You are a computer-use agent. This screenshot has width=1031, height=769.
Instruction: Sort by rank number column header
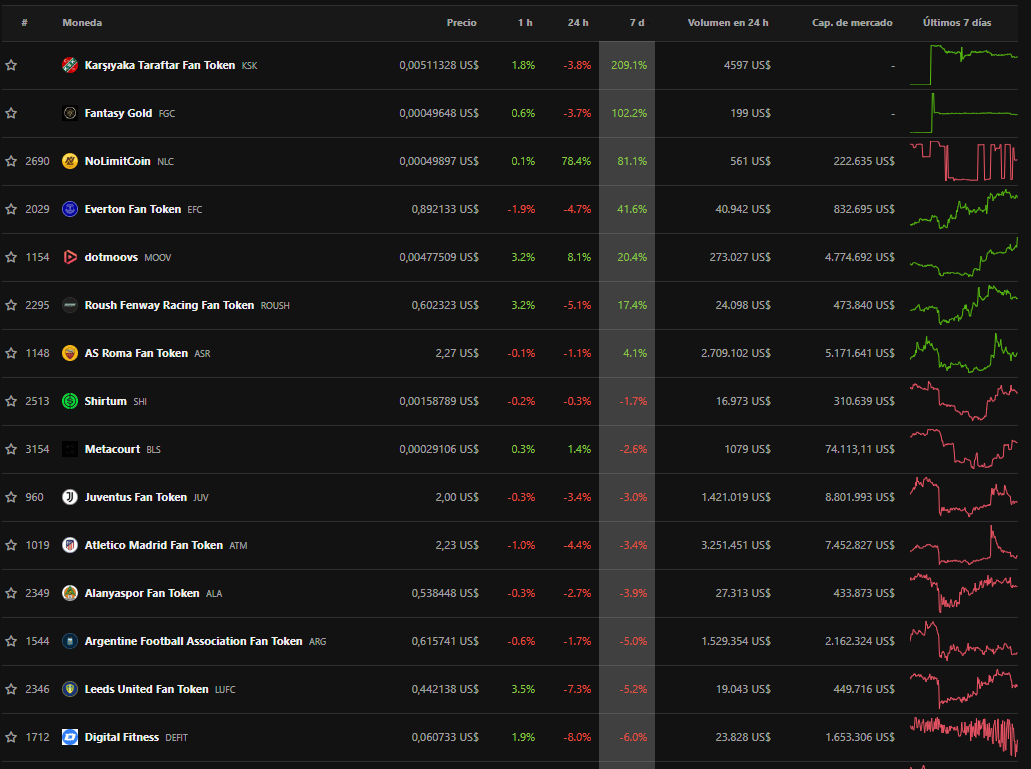[x=24, y=22]
